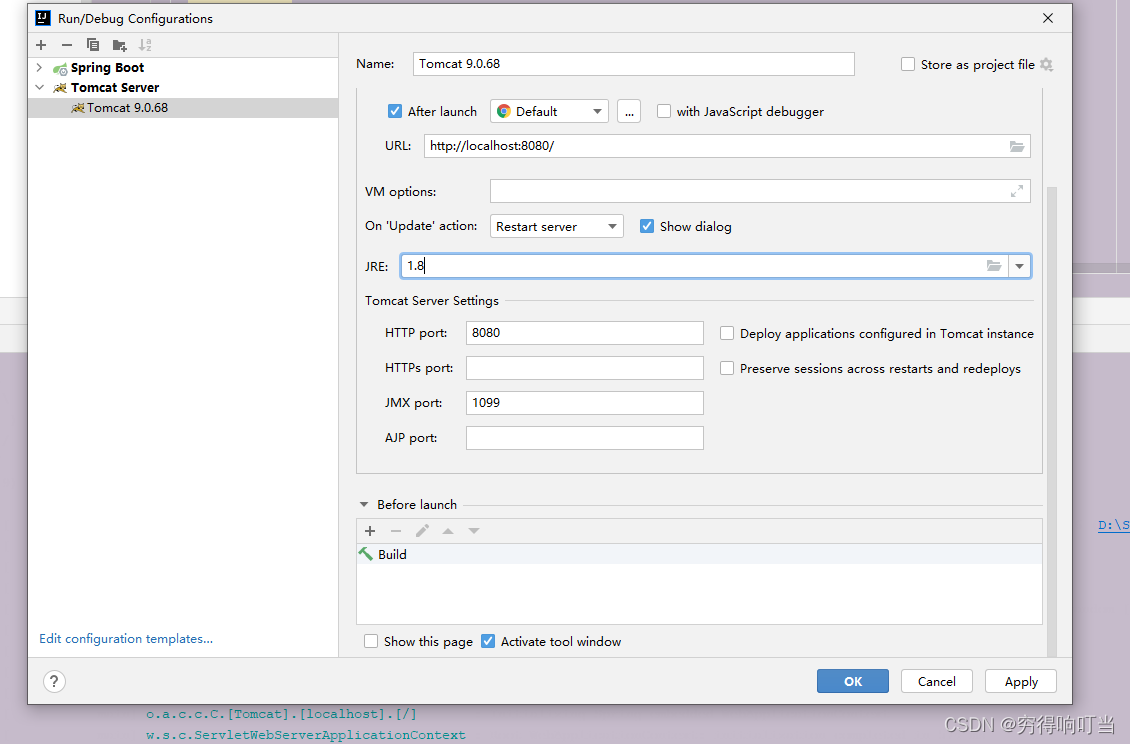Screen dimensions: 1130x744
Task: Toggle the Show dialog checkbox
Action: coord(647,226)
